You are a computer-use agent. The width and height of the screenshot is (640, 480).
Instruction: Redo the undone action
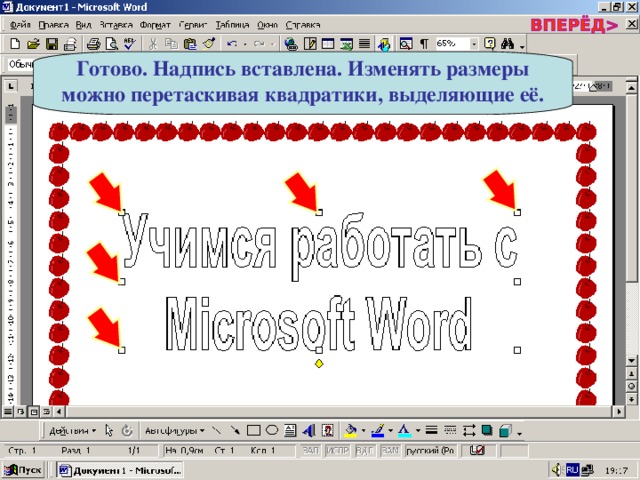pos(259,43)
